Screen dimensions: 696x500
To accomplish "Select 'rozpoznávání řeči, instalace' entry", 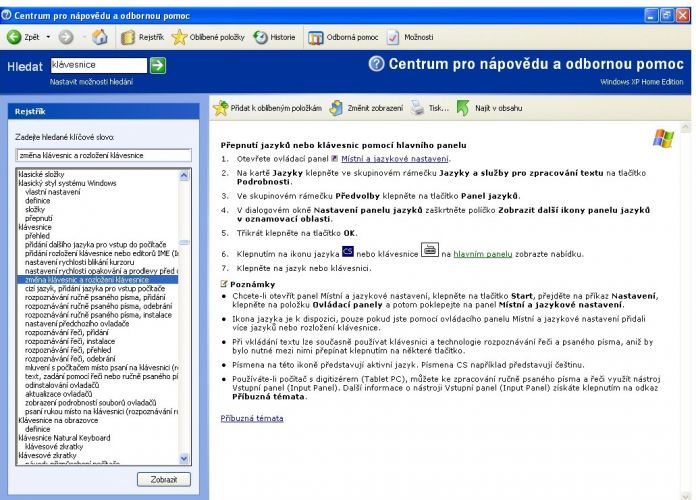I will point(70,341).
